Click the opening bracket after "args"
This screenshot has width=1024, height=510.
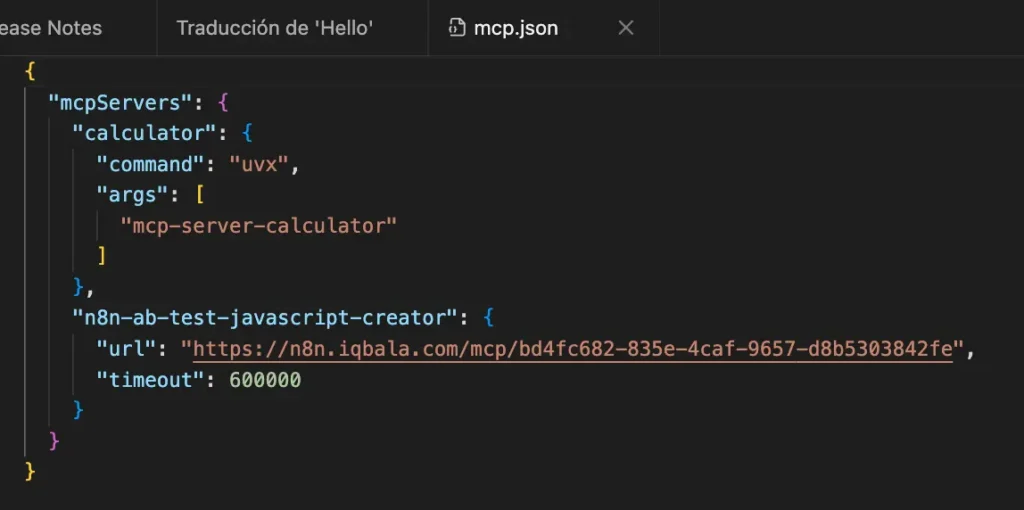199,195
